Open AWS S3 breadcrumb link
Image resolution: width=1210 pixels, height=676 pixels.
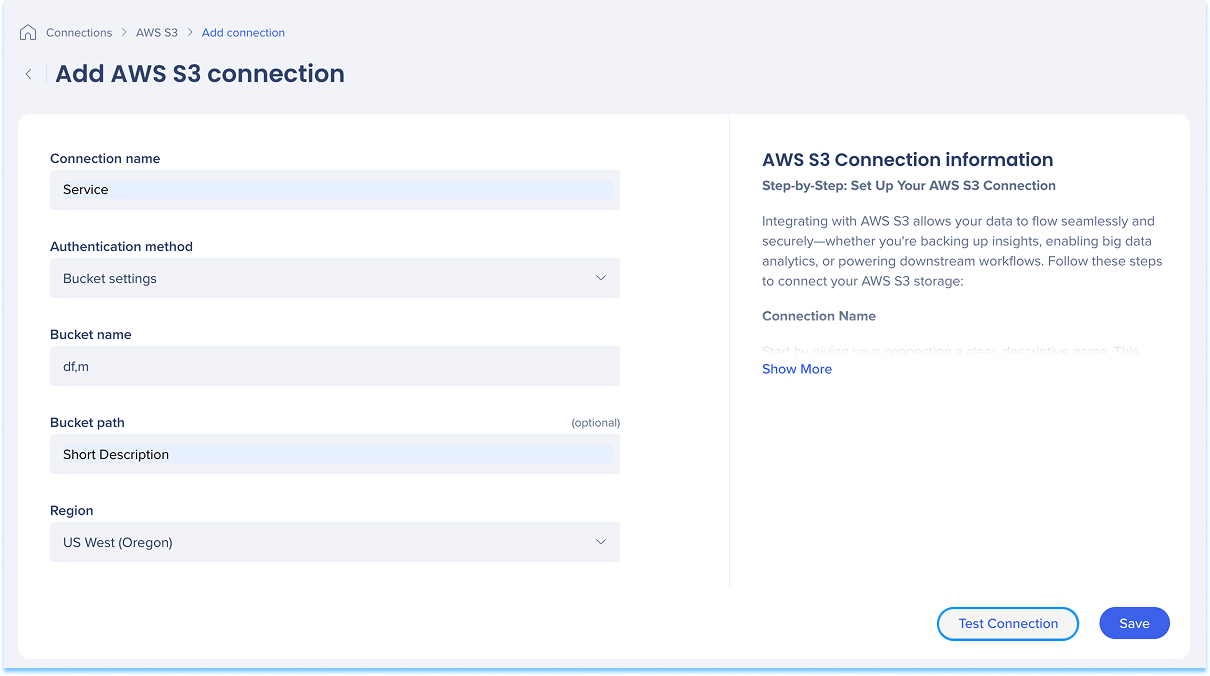pos(157,33)
